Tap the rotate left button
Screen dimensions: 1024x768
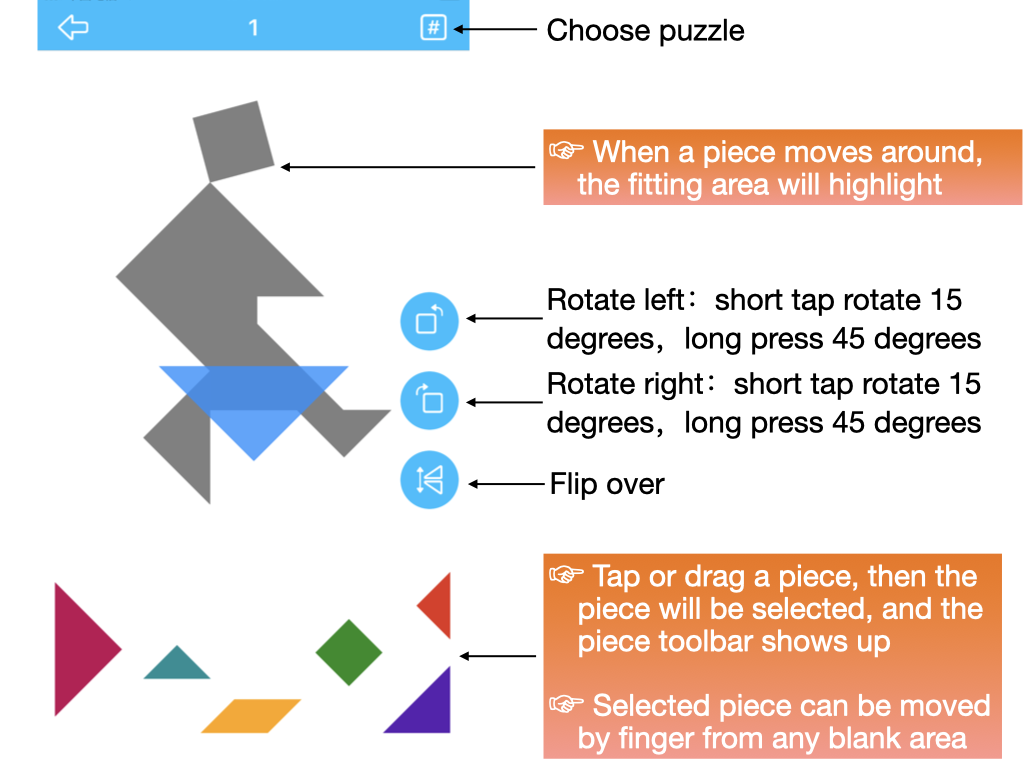click(x=429, y=321)
